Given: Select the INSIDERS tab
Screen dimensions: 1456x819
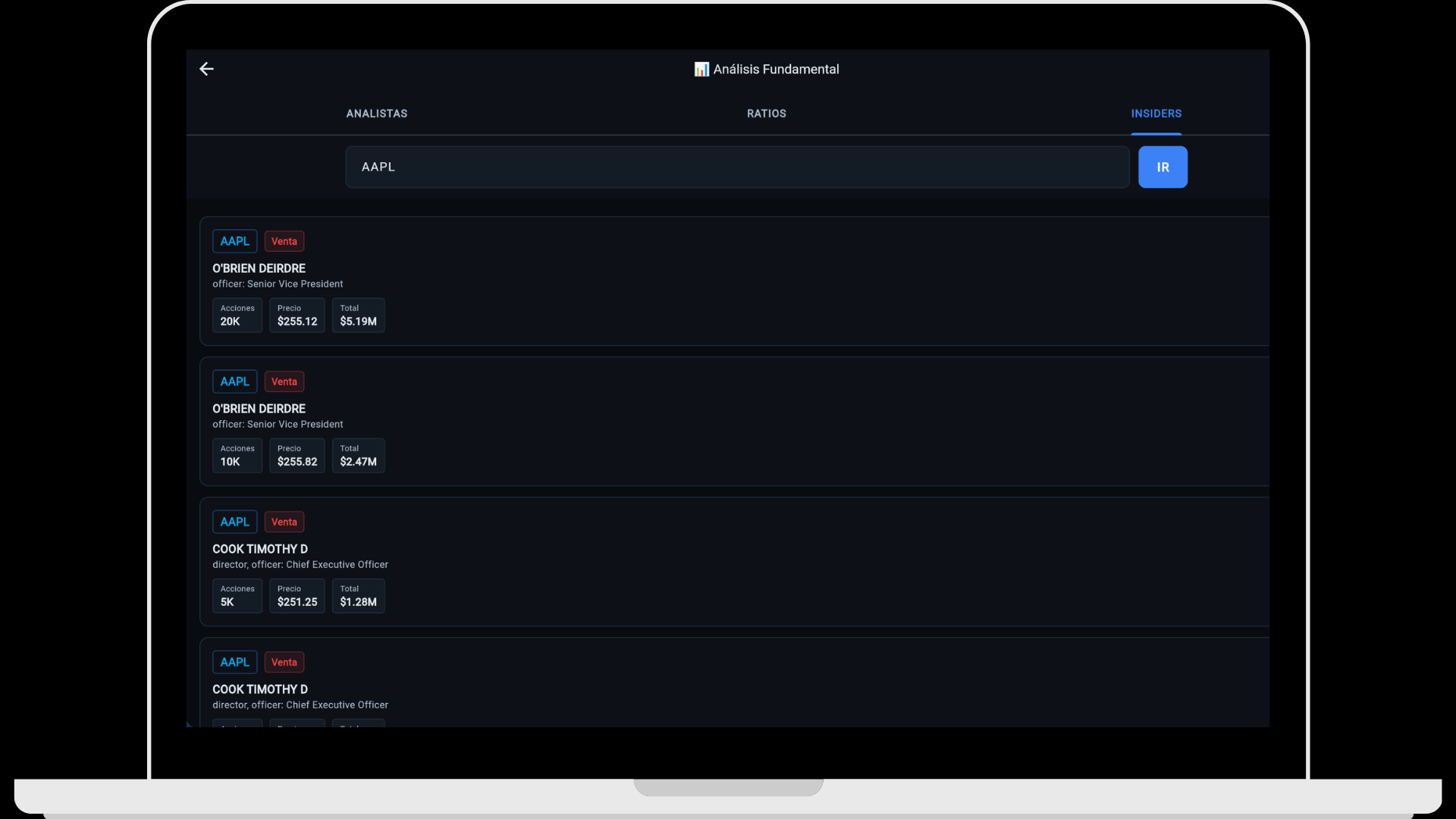Looking at the screenshot, I should (1156, 113).
